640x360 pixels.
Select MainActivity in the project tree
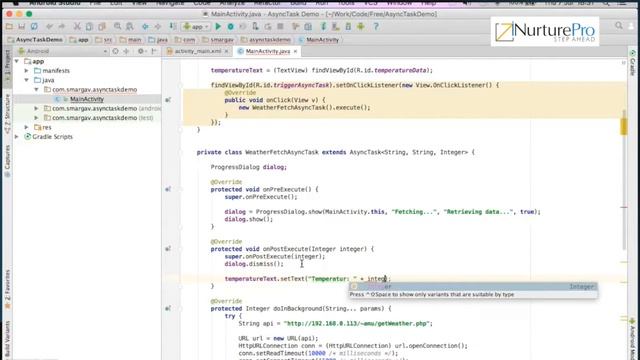(x=87, y=99)
